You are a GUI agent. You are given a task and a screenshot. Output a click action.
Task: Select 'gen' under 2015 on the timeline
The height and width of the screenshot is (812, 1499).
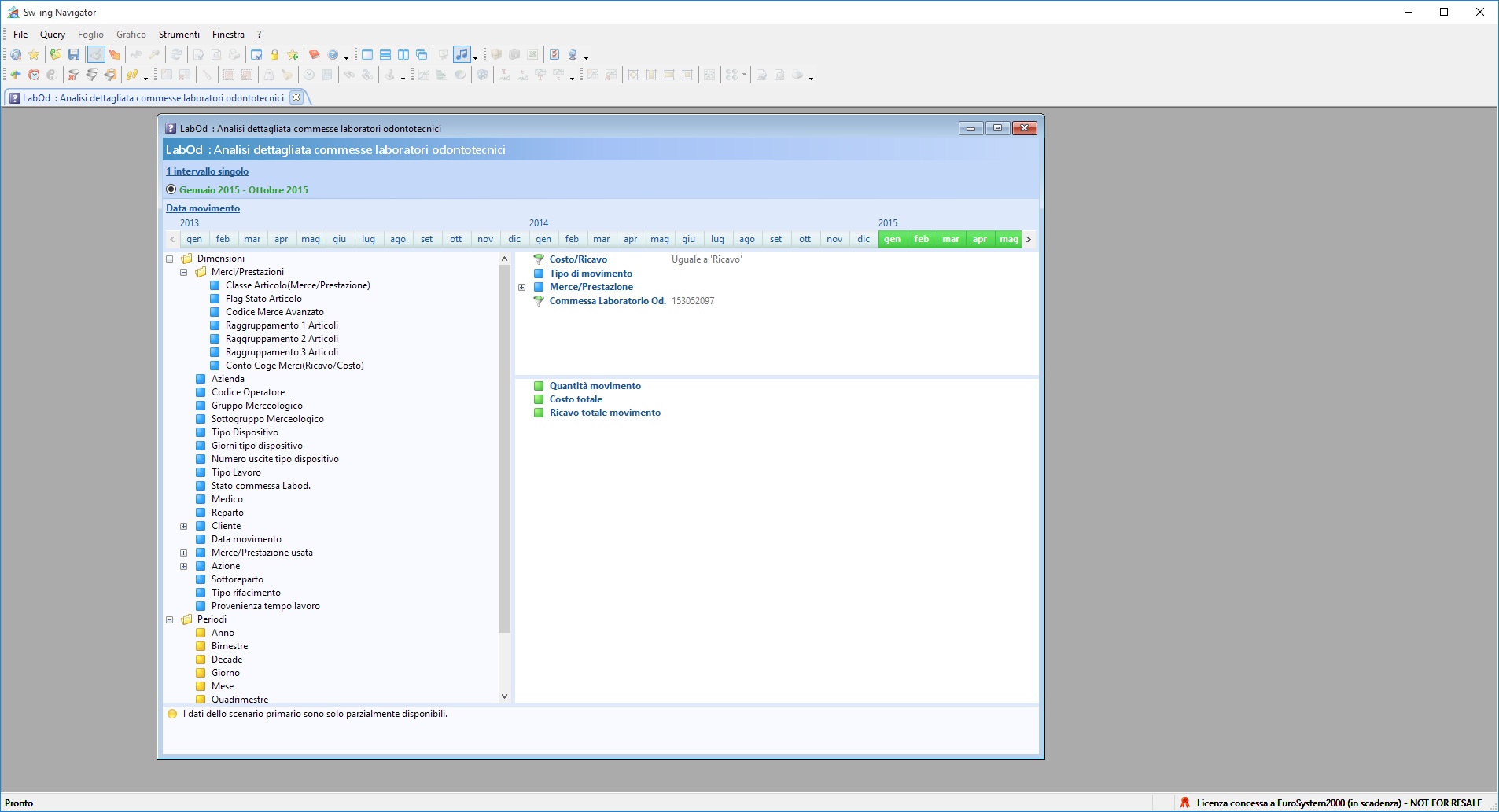click(892, 239)
